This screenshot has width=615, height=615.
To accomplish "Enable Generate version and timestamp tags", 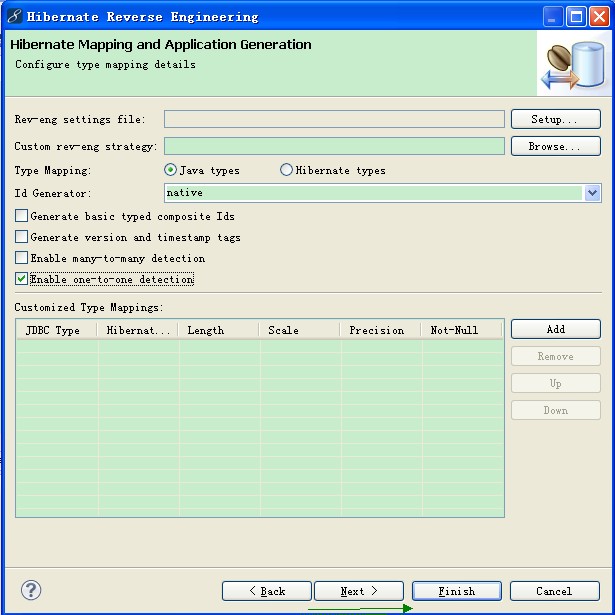I will (21, 237).
